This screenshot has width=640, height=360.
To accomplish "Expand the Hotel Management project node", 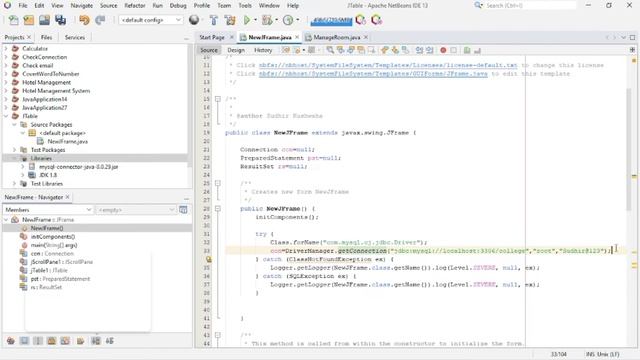I will click(6, 82).
